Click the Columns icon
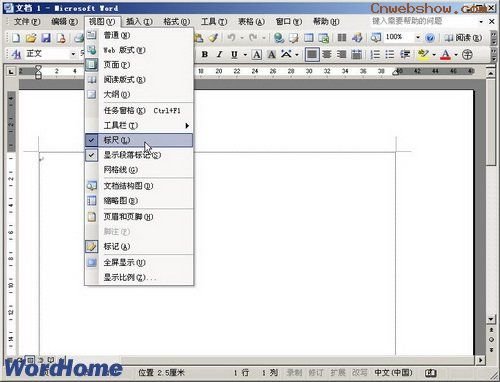Image resolution: width=500 pixels, height=382 pixels. pos(342,38)
